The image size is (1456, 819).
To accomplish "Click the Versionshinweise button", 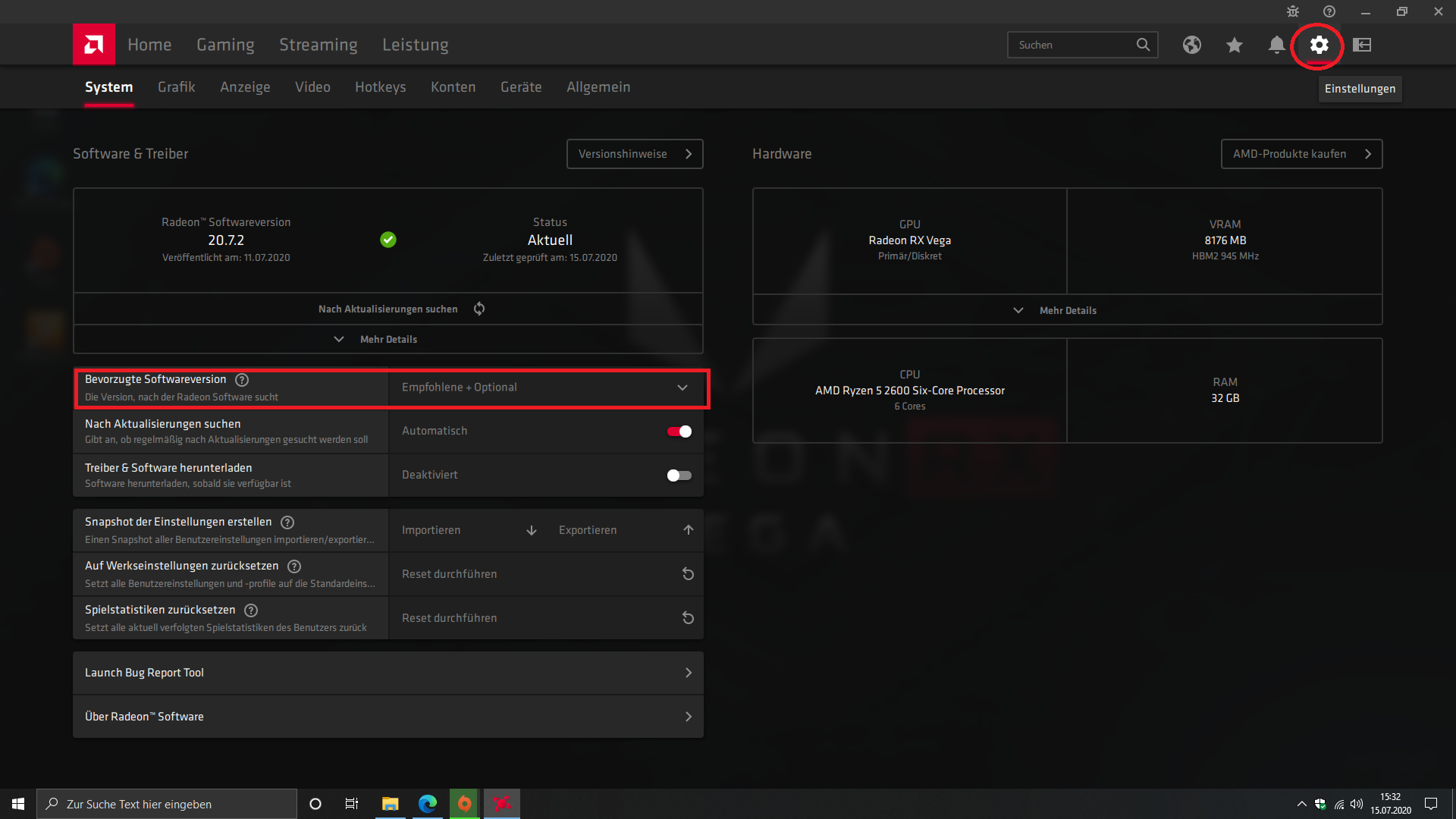I will pyautogui.click(x=635, y=154).
